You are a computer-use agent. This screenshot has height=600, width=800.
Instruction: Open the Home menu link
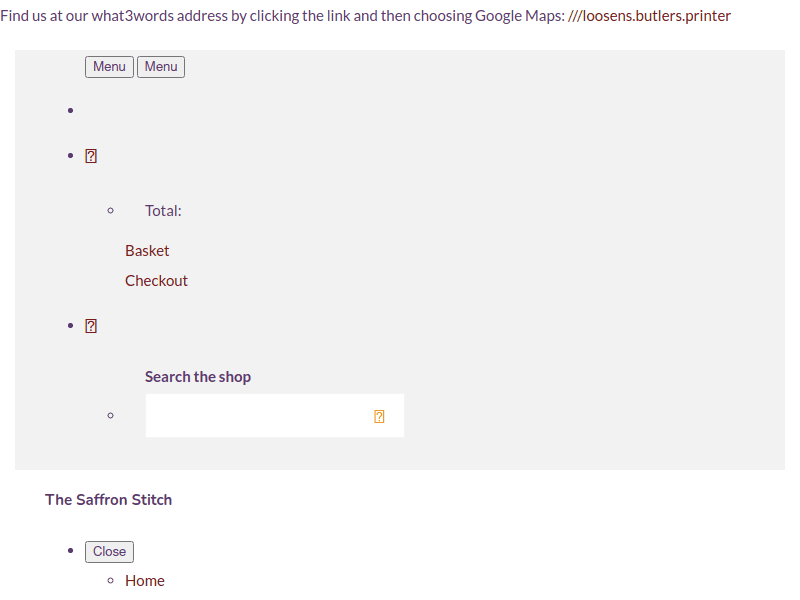click(145, 581)
